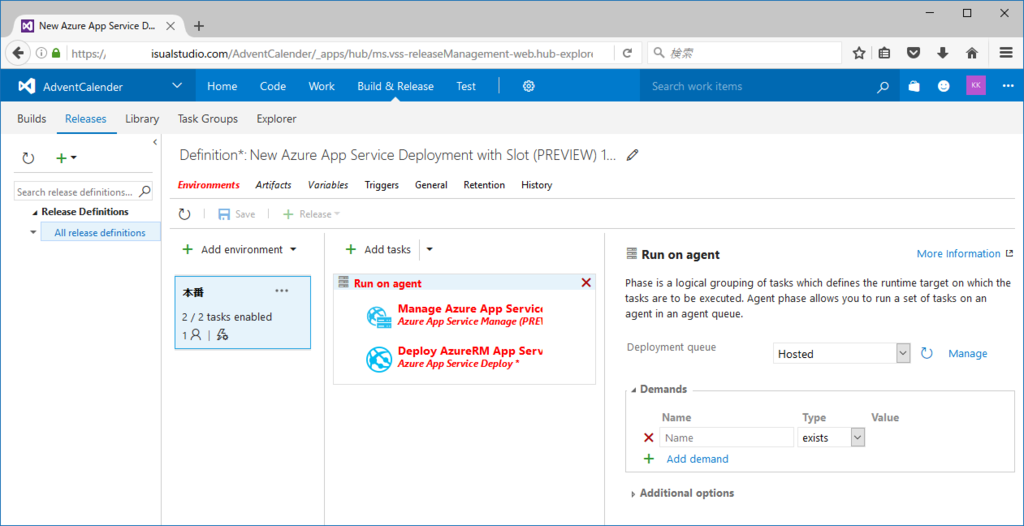1024x526 pixels.
Task: Open the Variables tab
Action: click(x=328, y=185)
